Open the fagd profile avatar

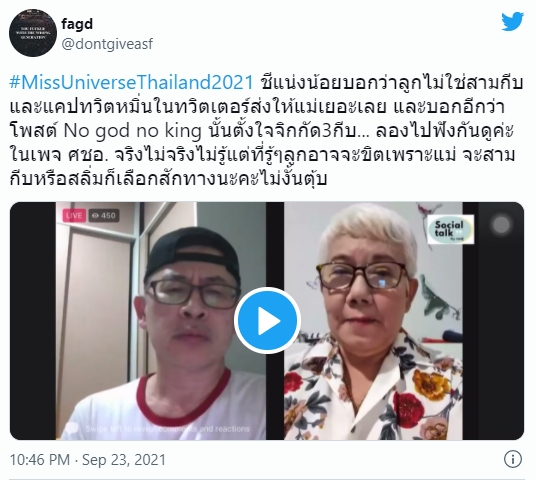(x=33, y=33)
